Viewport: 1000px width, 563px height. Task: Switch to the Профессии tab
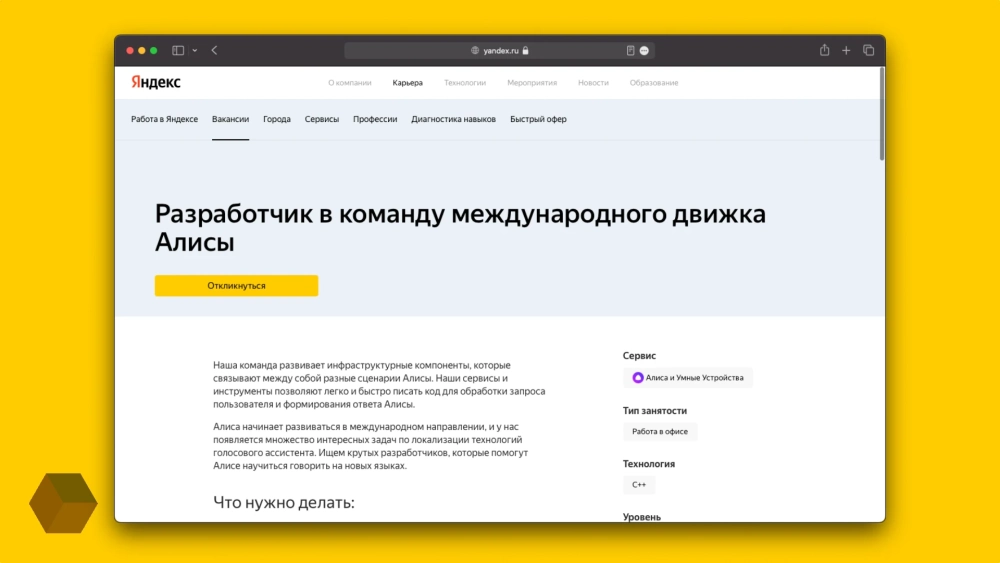pyautogui.click(x=375, y=119)
